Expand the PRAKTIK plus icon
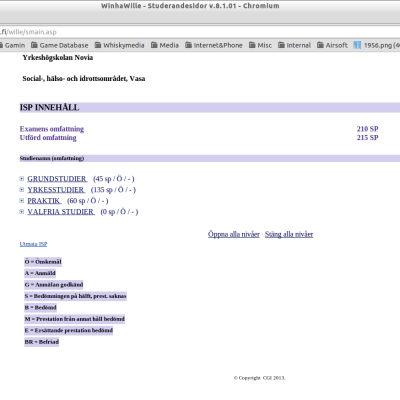The image size is (400, 400). tap(22, 201)
